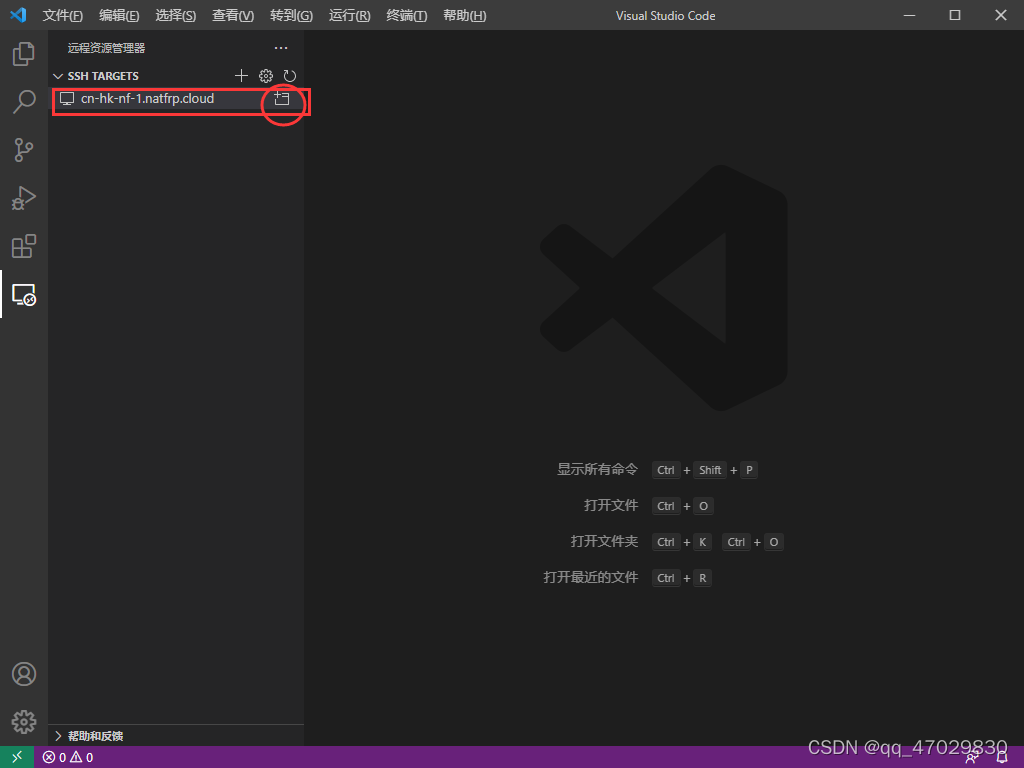Open the Extensions view icon
The image size is (1024, 768).
tap(24, 246)
